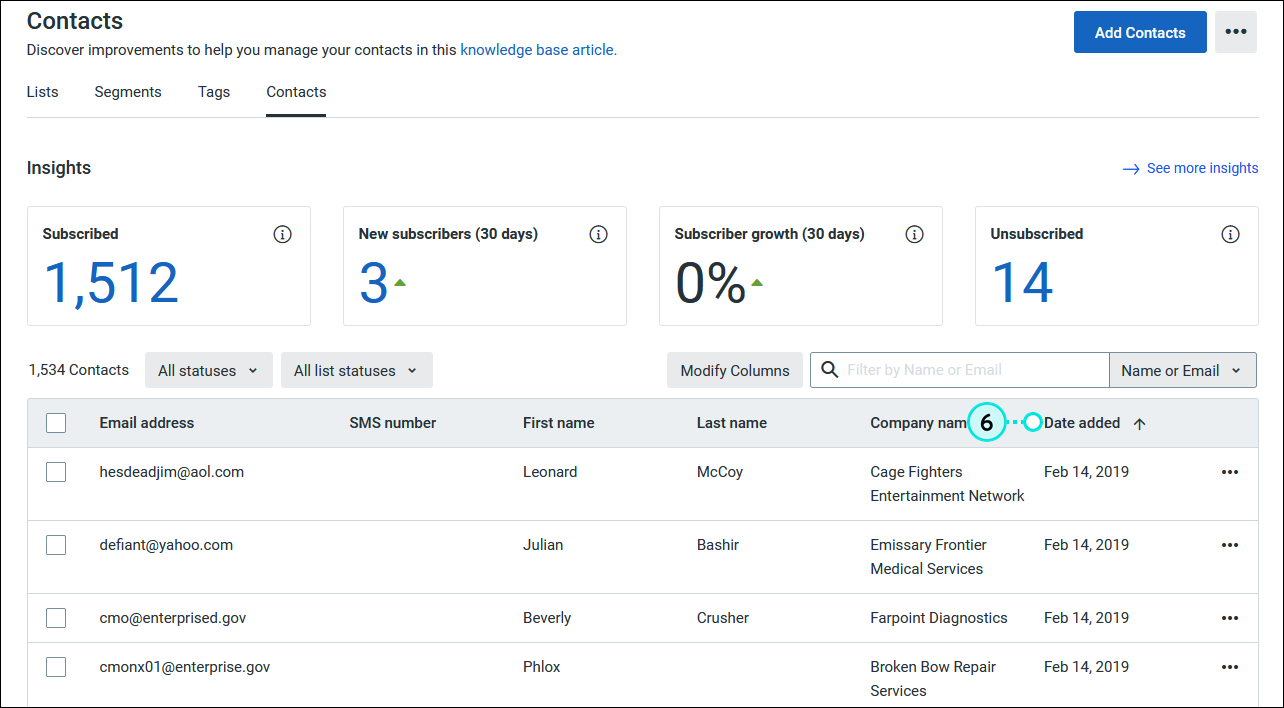This screenshot has height=708, width=1284.
Task: Click the 14 Unsubscribed count
Action: pos(1022,283)
